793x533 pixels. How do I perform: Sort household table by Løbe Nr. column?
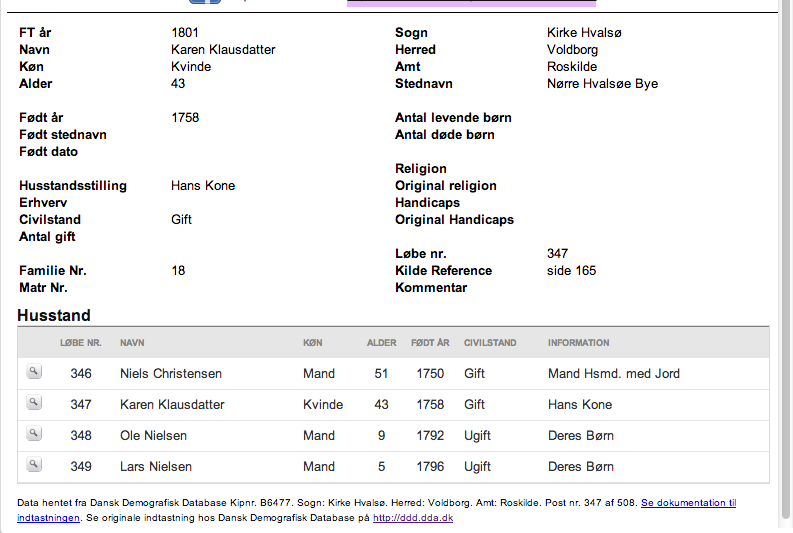pos(80,343)
